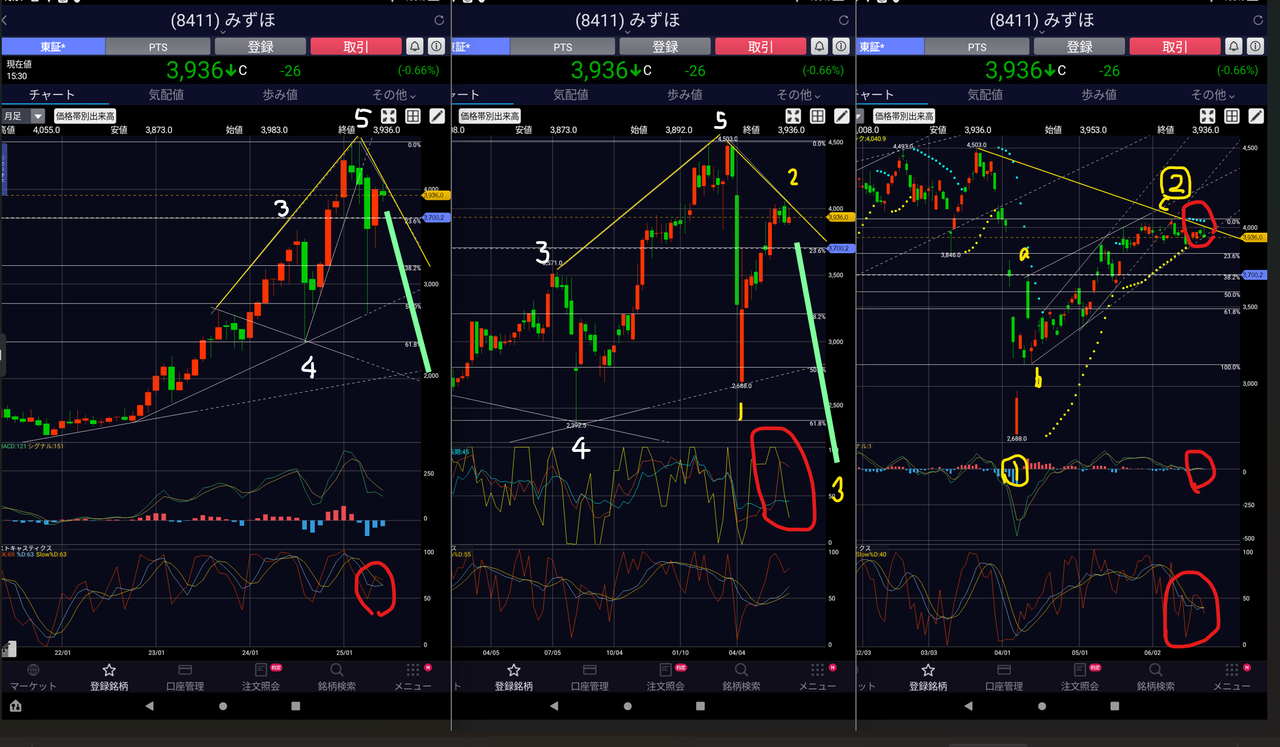The width and height of the screenshot is (1280, 747).
Task: Open 口座管理 in the middle panel's bottom bar
Action: coord(590,677)
